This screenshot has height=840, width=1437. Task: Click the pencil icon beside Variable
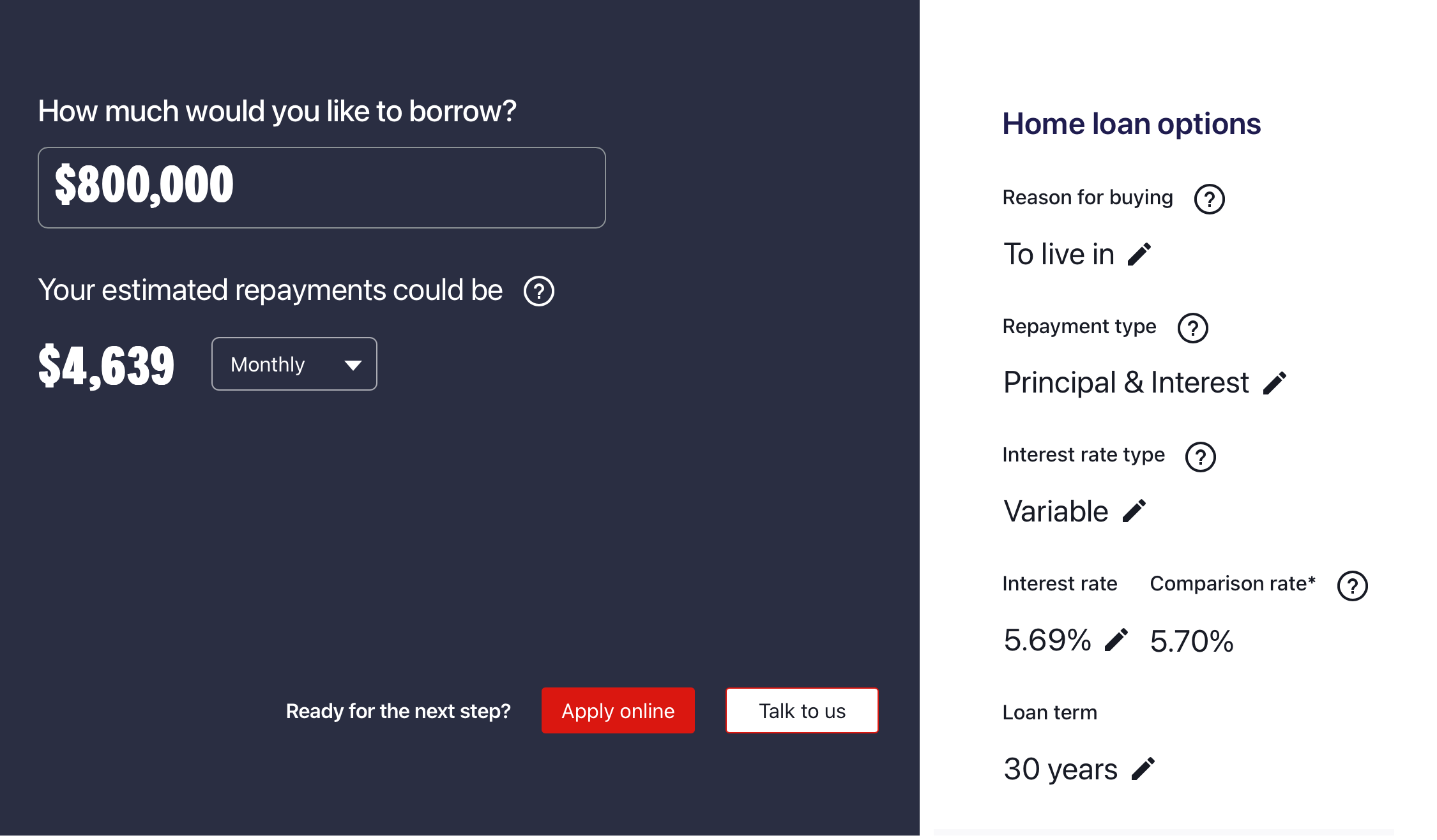[x=1134, y=511]
